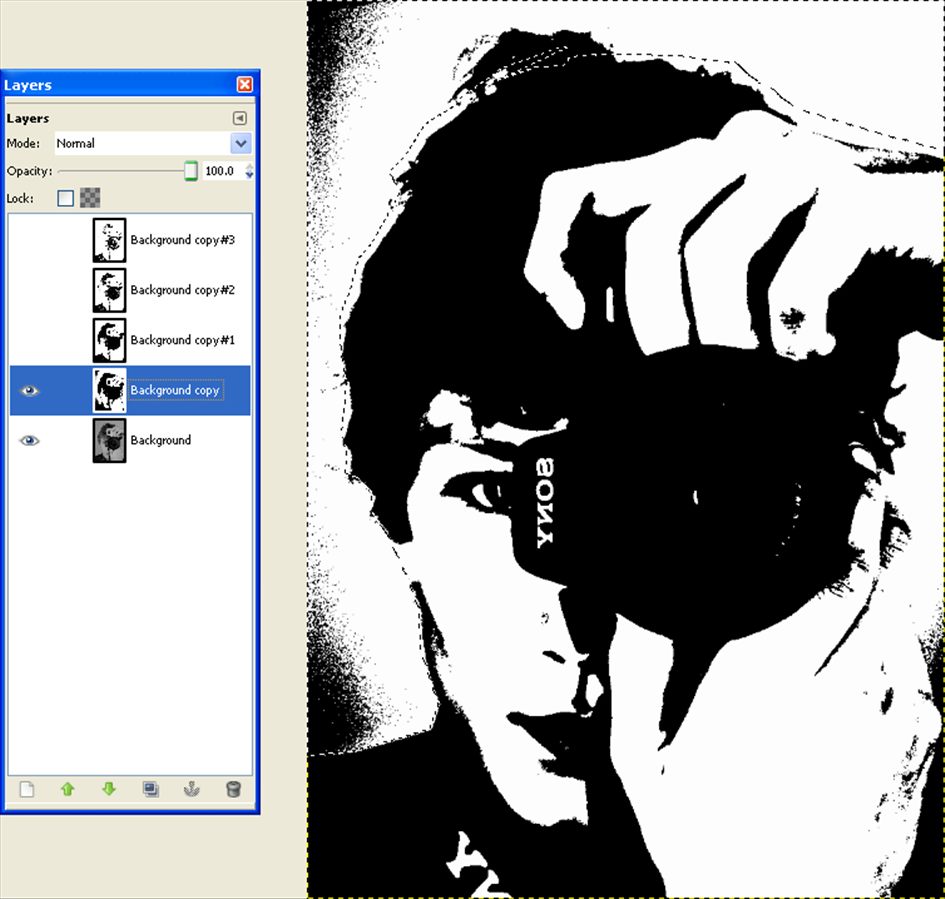Show Background copy#3 via its empty visibility slot
The height and width of the screenshot is (899, 945).
[x=29, y=240]
